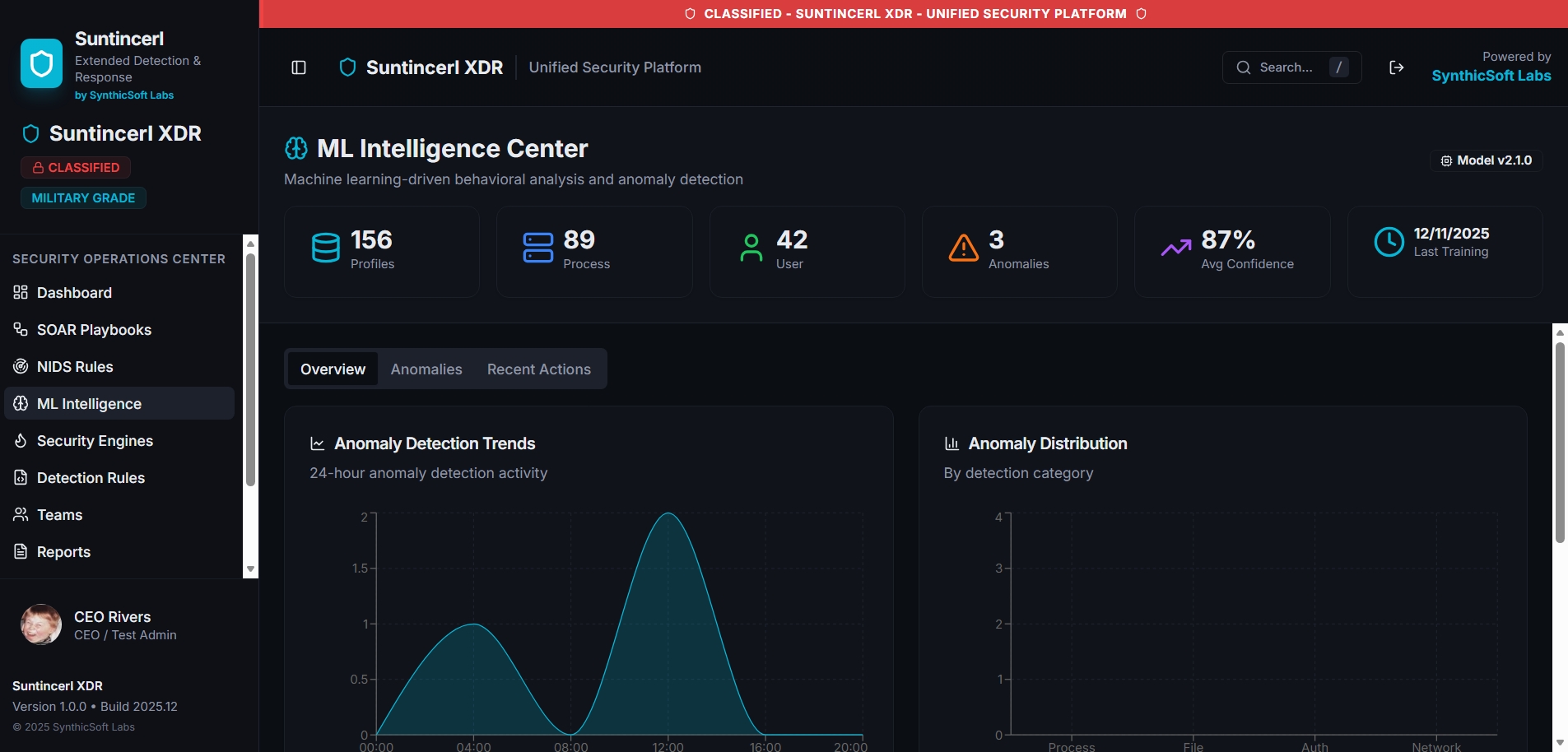Viewport: 1568px width, 752px height.
Task: Click inside the Search field
Action: (1292, 67)
